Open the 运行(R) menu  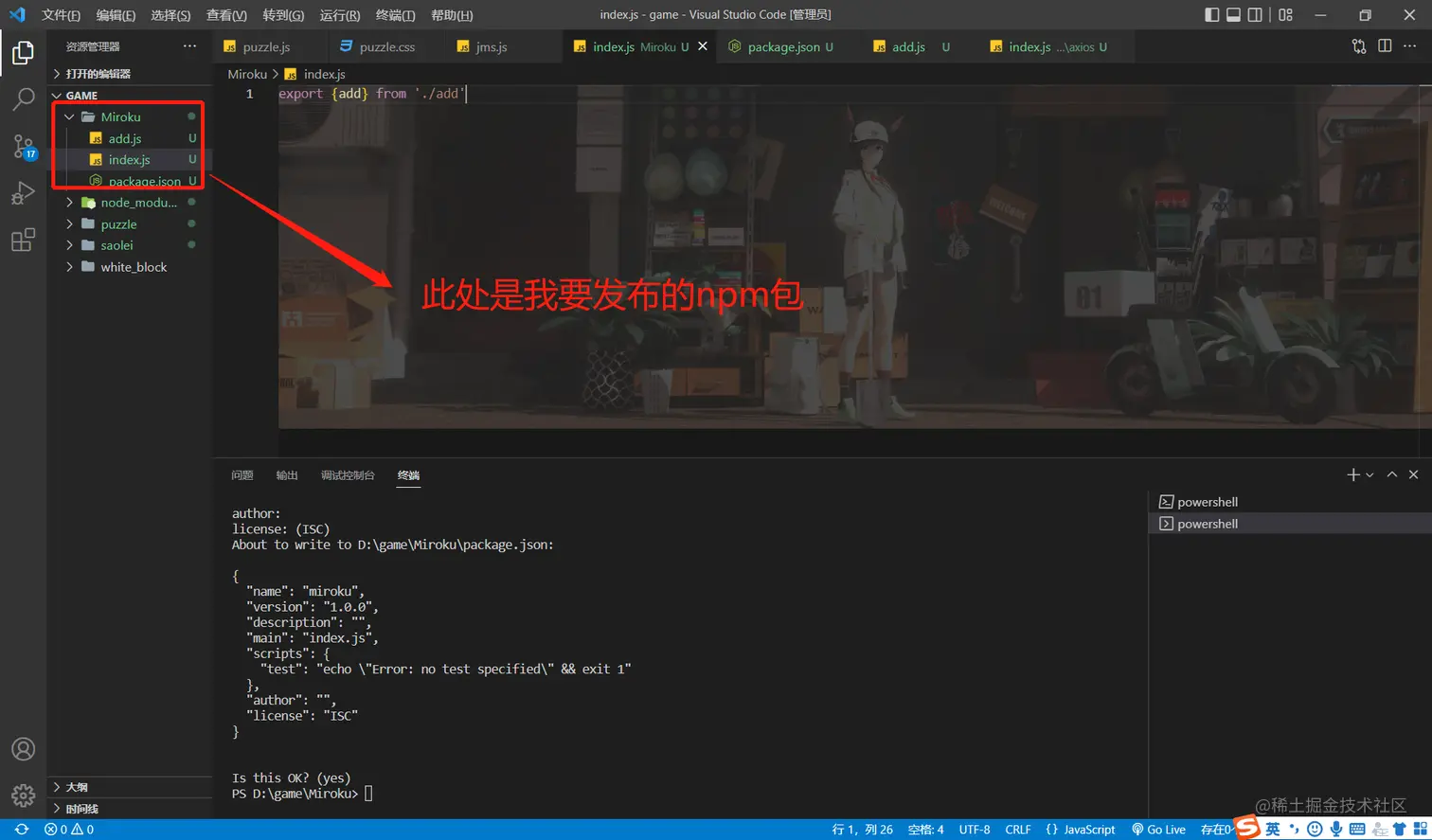tap(340, 15)
